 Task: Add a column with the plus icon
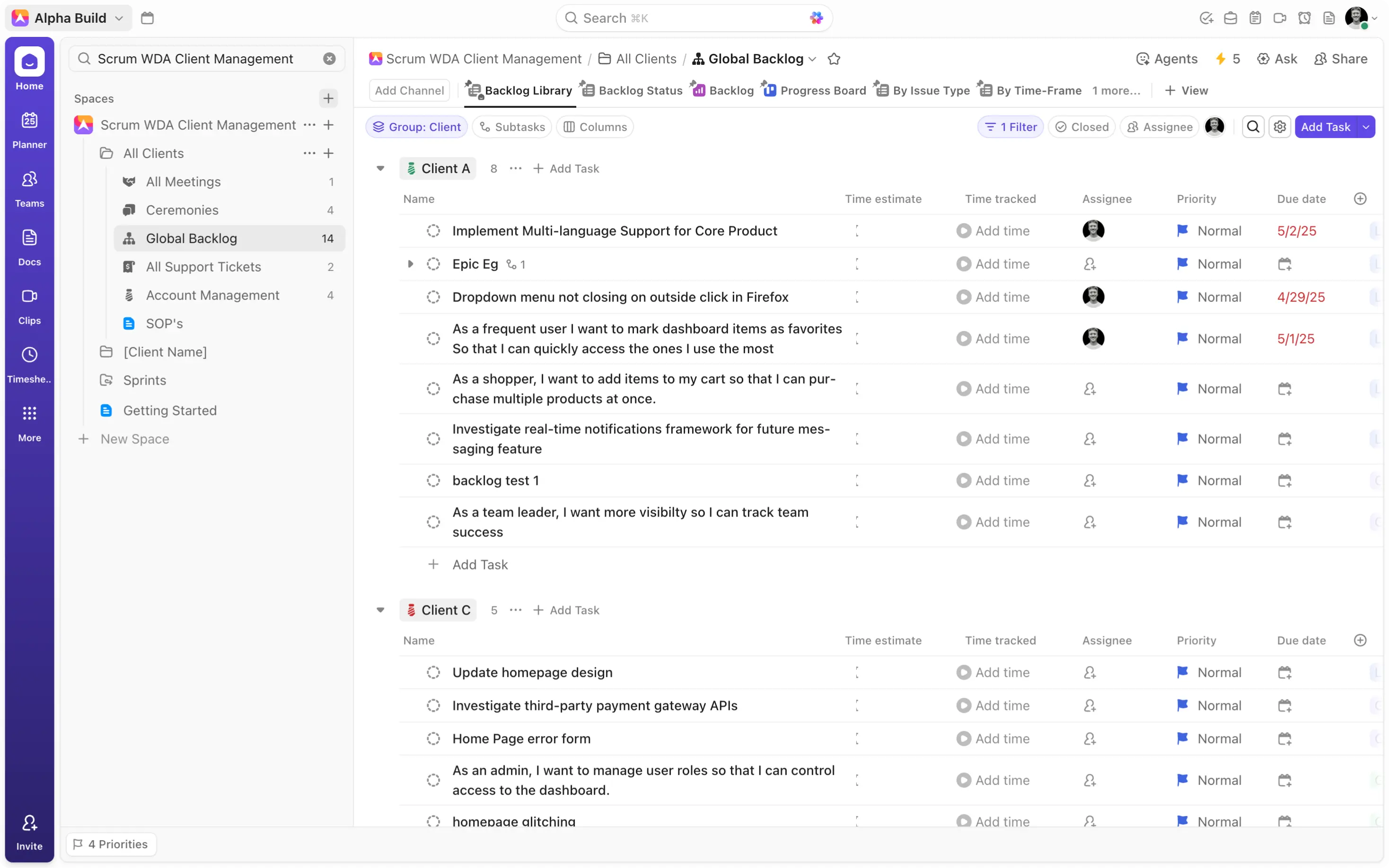click(x=1360, y=199)
